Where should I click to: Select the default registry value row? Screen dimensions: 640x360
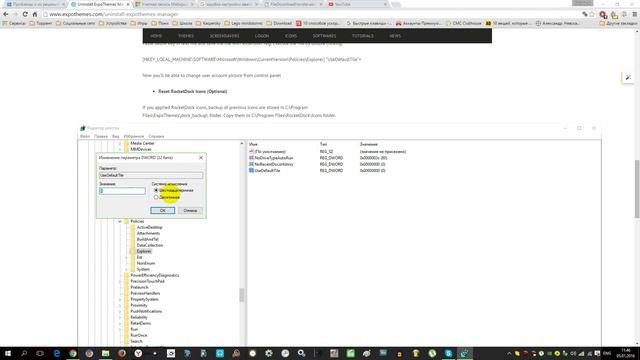click(x=270, y=152)
